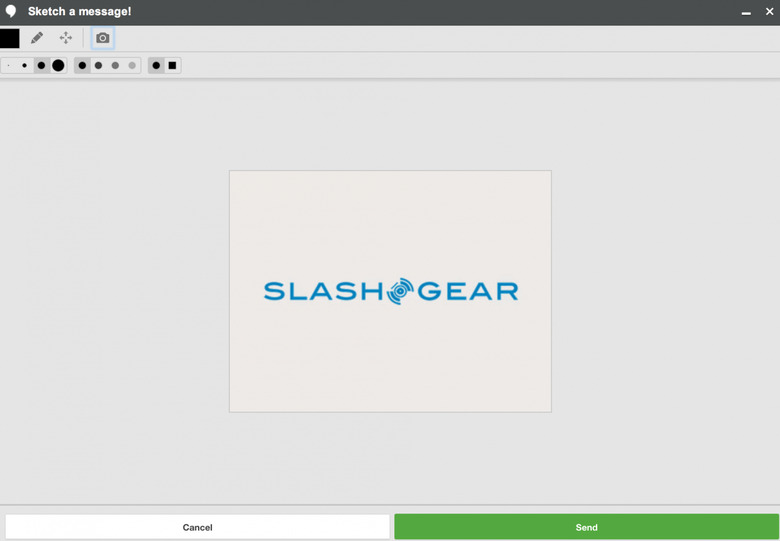The height and width of the screenshot is (541, 780).
Task: Close the Sketch a message window
Action: click(x=769, y=11)
